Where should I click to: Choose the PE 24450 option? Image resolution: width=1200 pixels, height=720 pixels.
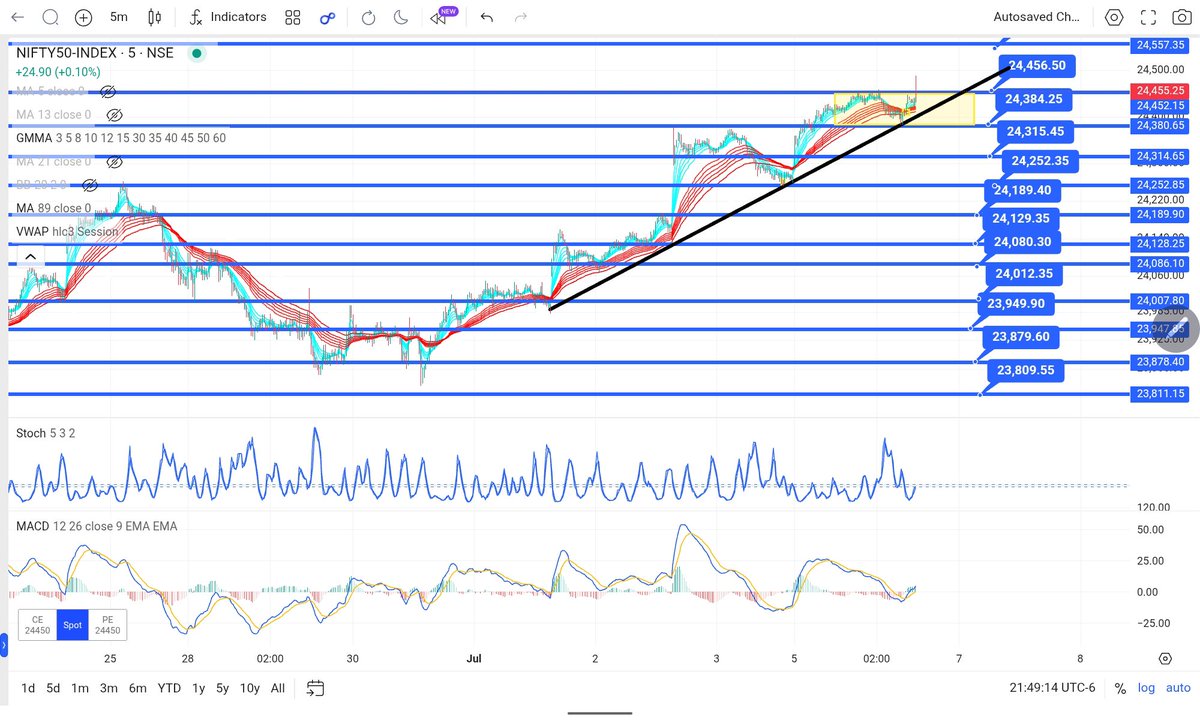[107, 624]
